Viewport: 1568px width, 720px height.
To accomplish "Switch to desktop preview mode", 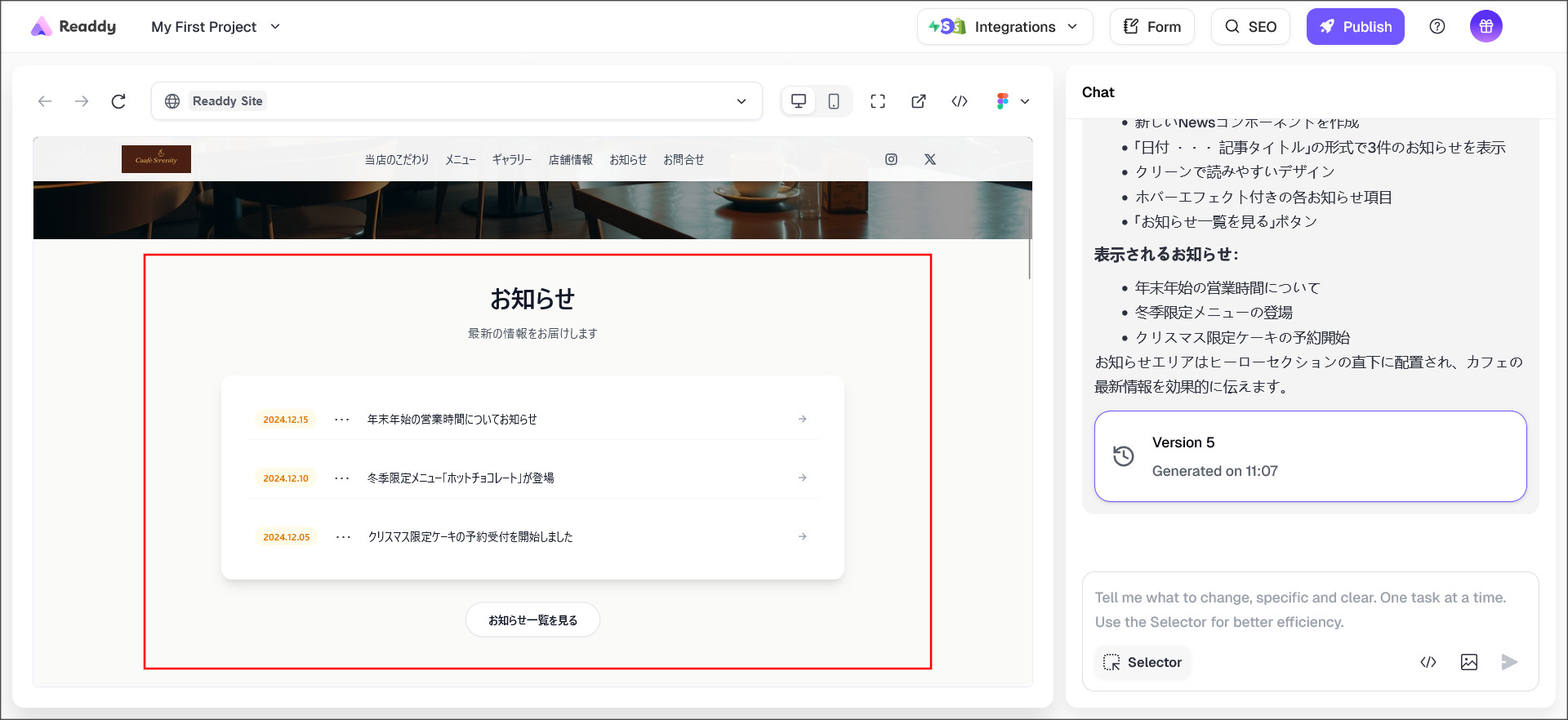I will coord(799,101).
